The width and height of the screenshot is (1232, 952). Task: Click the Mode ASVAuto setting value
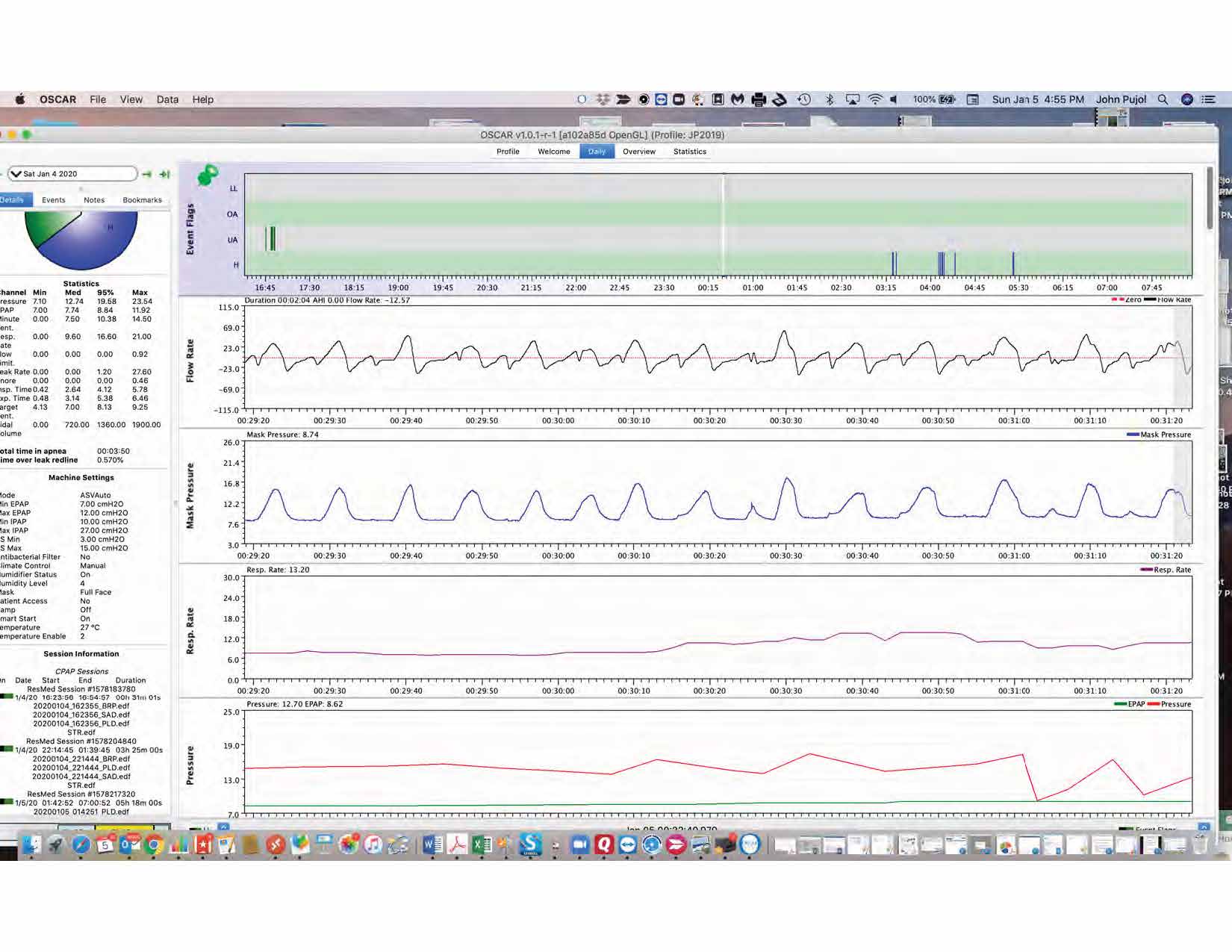(x=96, y=495)
